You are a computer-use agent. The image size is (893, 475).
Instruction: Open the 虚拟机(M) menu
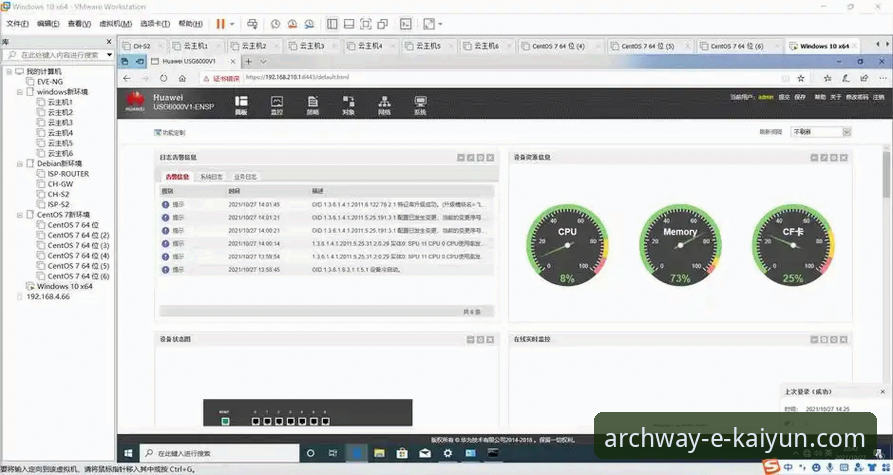117,23
